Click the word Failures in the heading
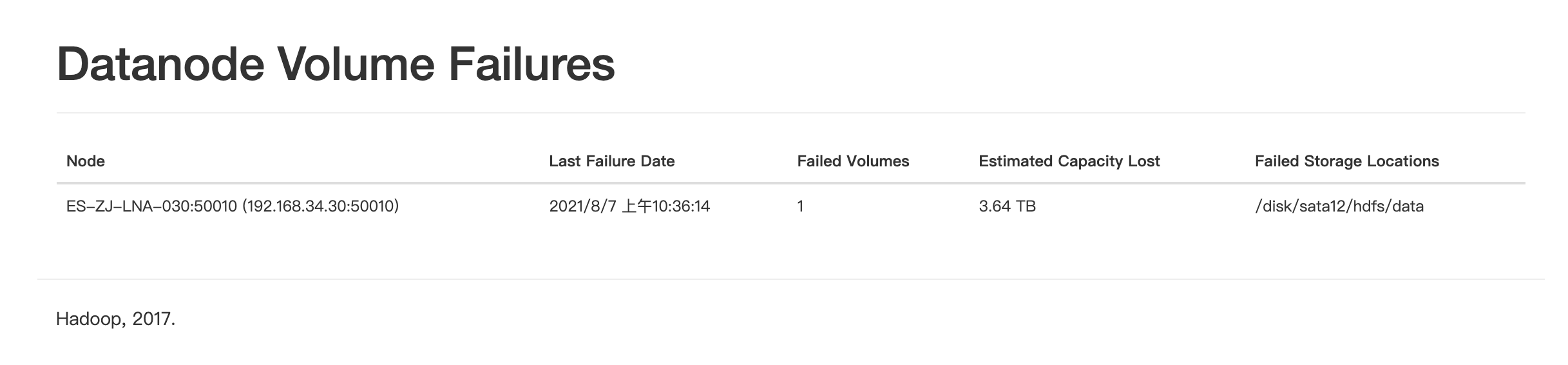Image resolution: width=1568 pixels, height=365 pixels. pyautogui.click(x=531, y=64)
